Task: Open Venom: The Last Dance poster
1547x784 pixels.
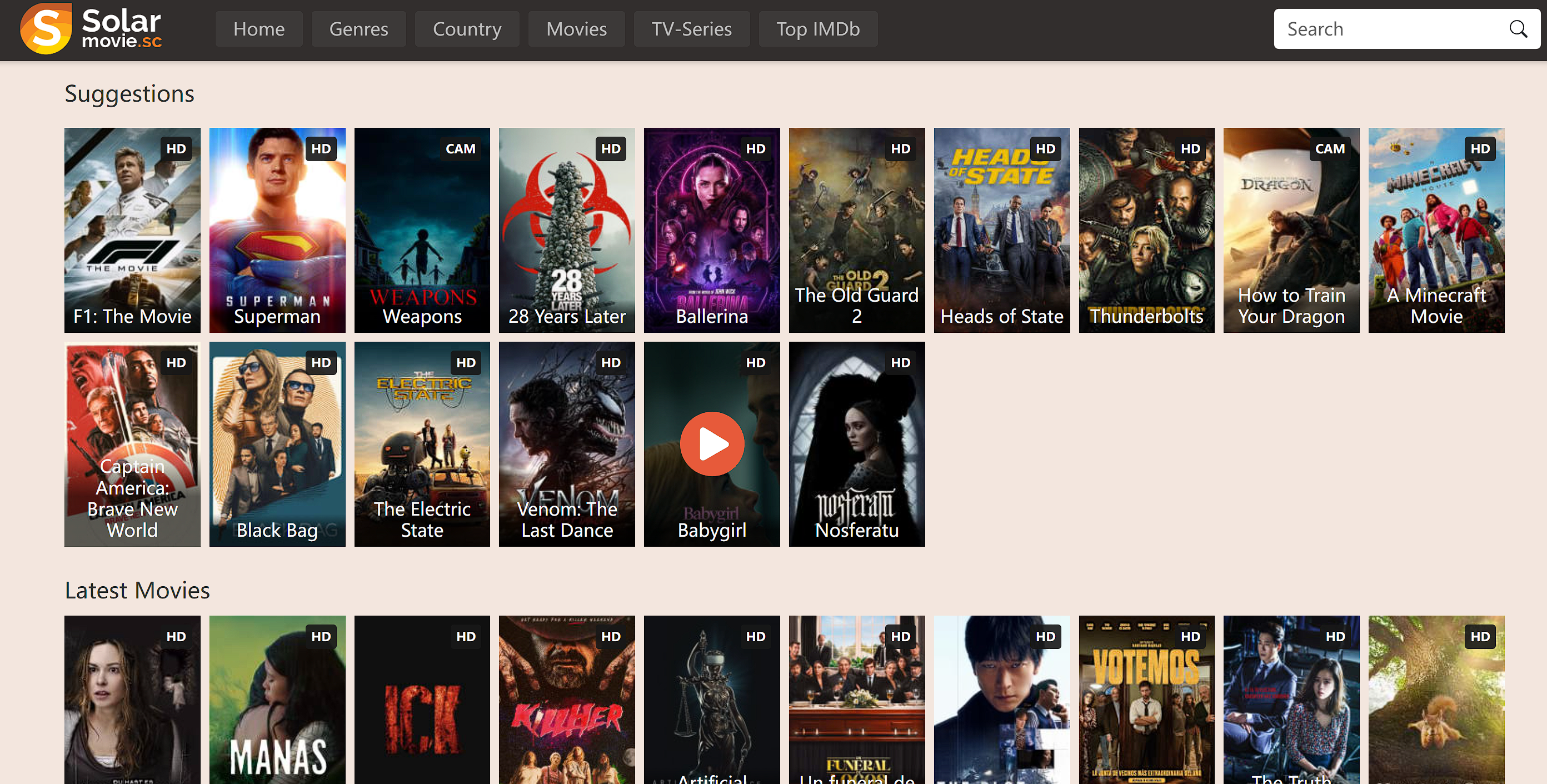Action: tap(567, 444)
